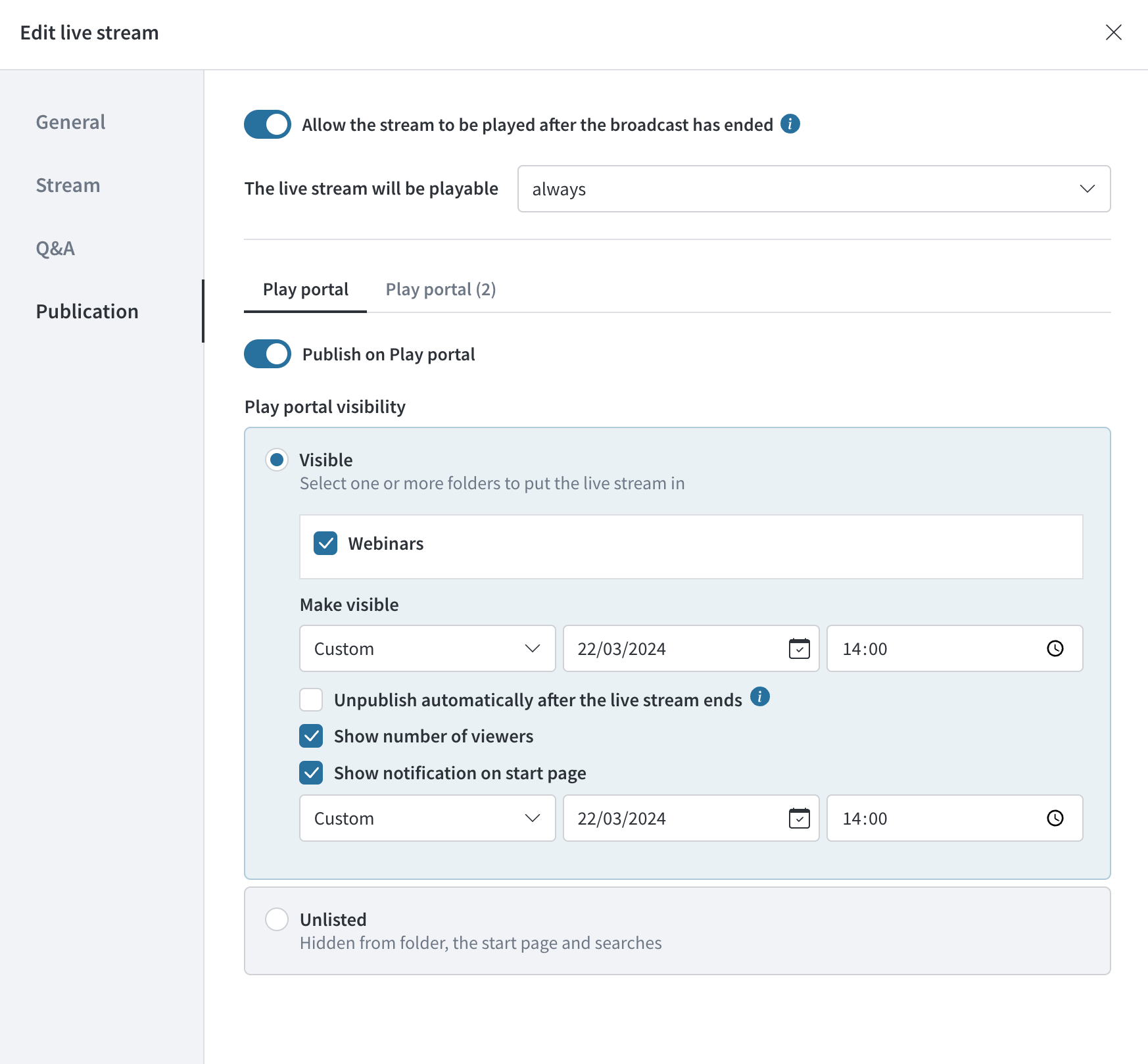Expand the live stream playable always dropdown
Screen dimensions: 1148x1064
(x=814, y=189)
